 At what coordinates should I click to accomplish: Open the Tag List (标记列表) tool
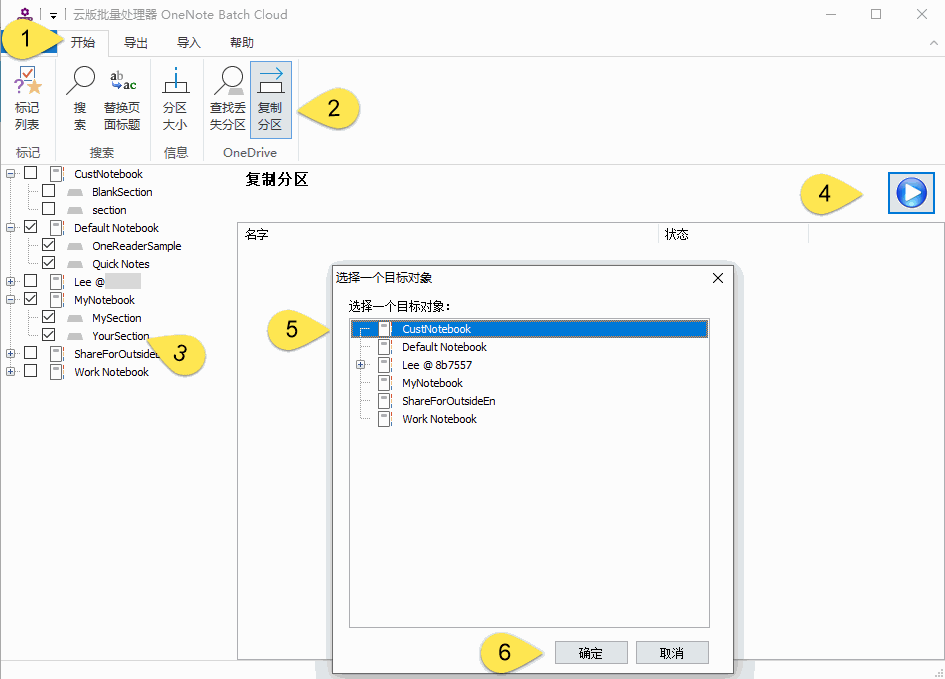click(27, 100)
